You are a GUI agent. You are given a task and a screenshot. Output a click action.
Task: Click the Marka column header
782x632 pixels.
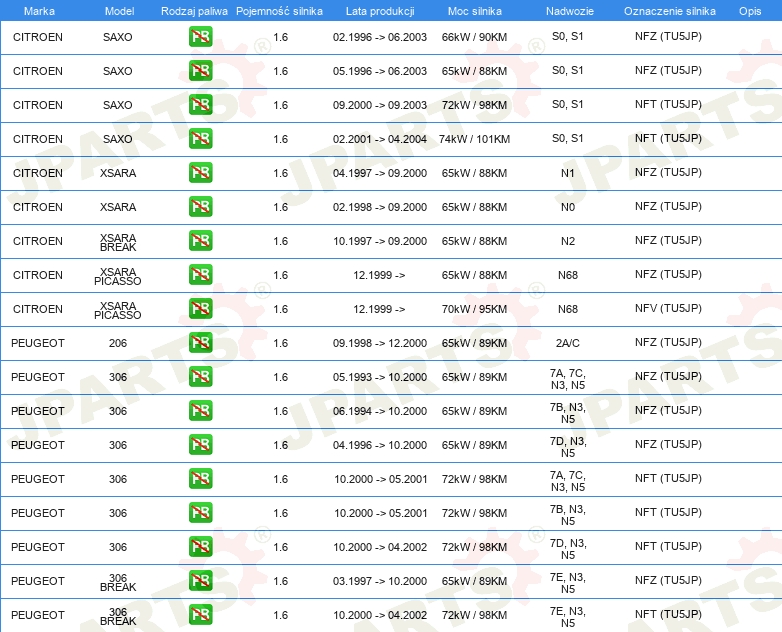tap(39, 11)
